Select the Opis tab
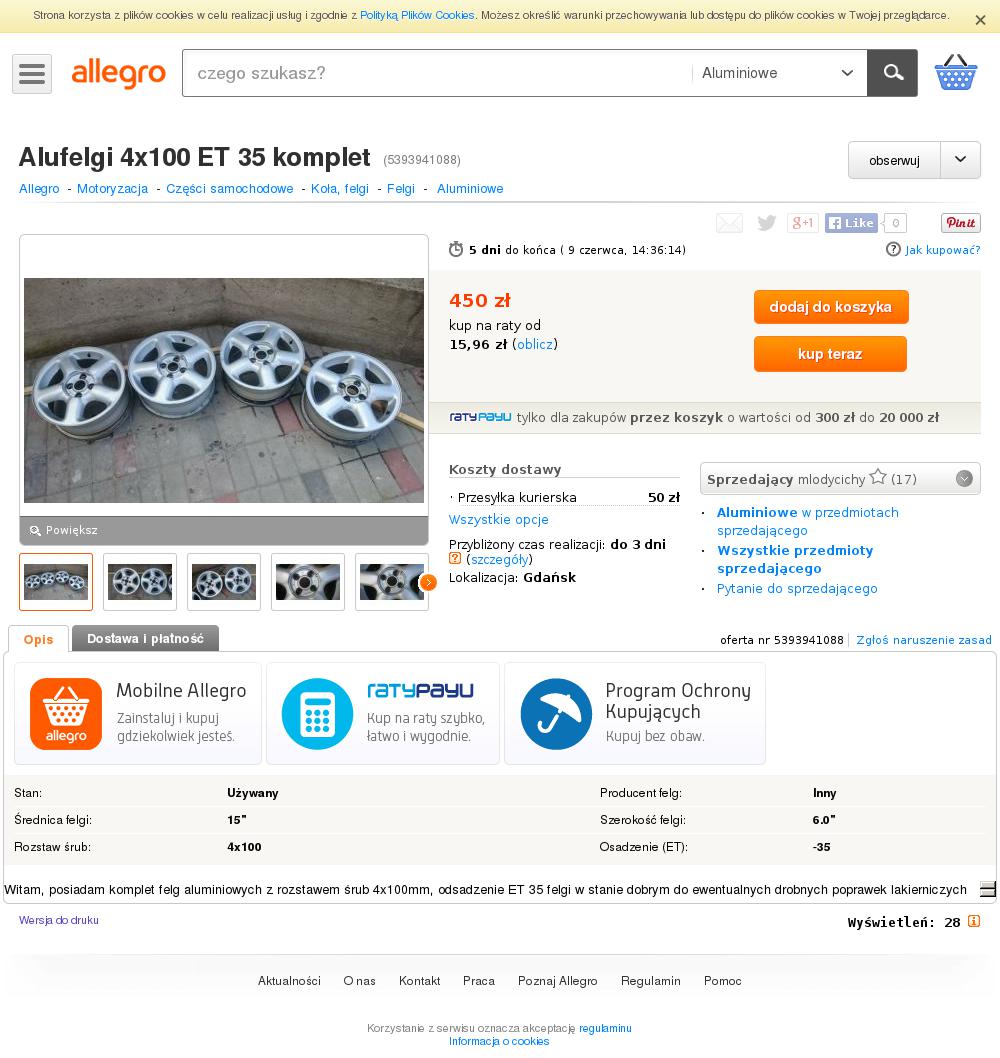This screenshot has width=1000, height=1058. click(x=38, y=639)
